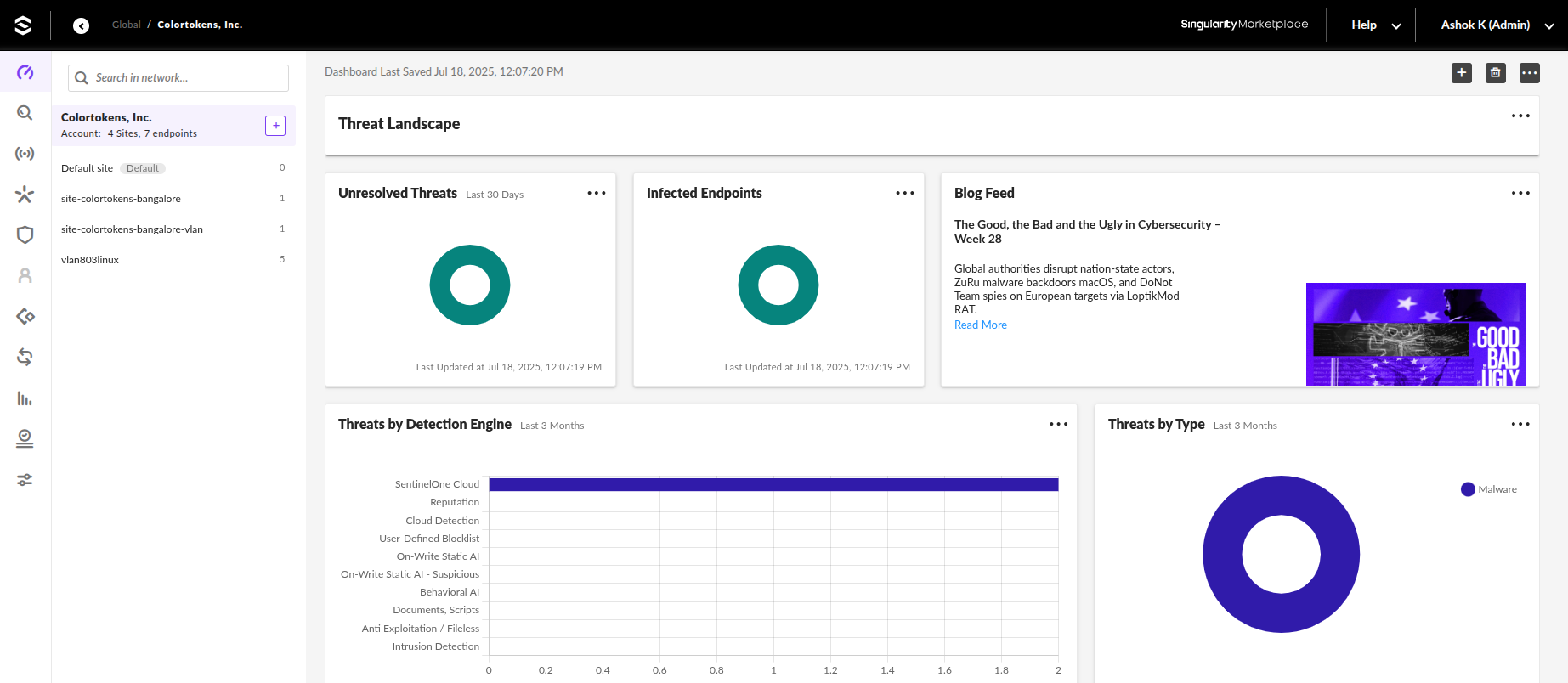Screen dimensions: 1568x683
Task: Open the network graph star sidebar icon
Action: pyautogui.click(x=25, y=195)
